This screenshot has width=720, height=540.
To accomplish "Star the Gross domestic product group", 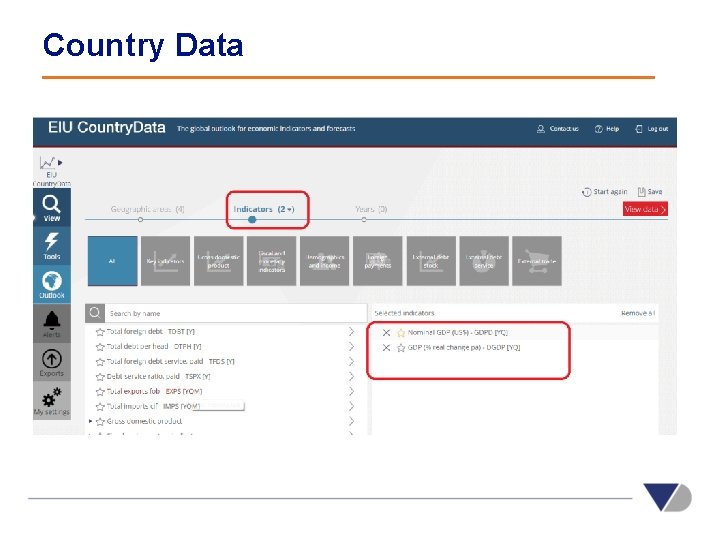I will pos(100,421).
